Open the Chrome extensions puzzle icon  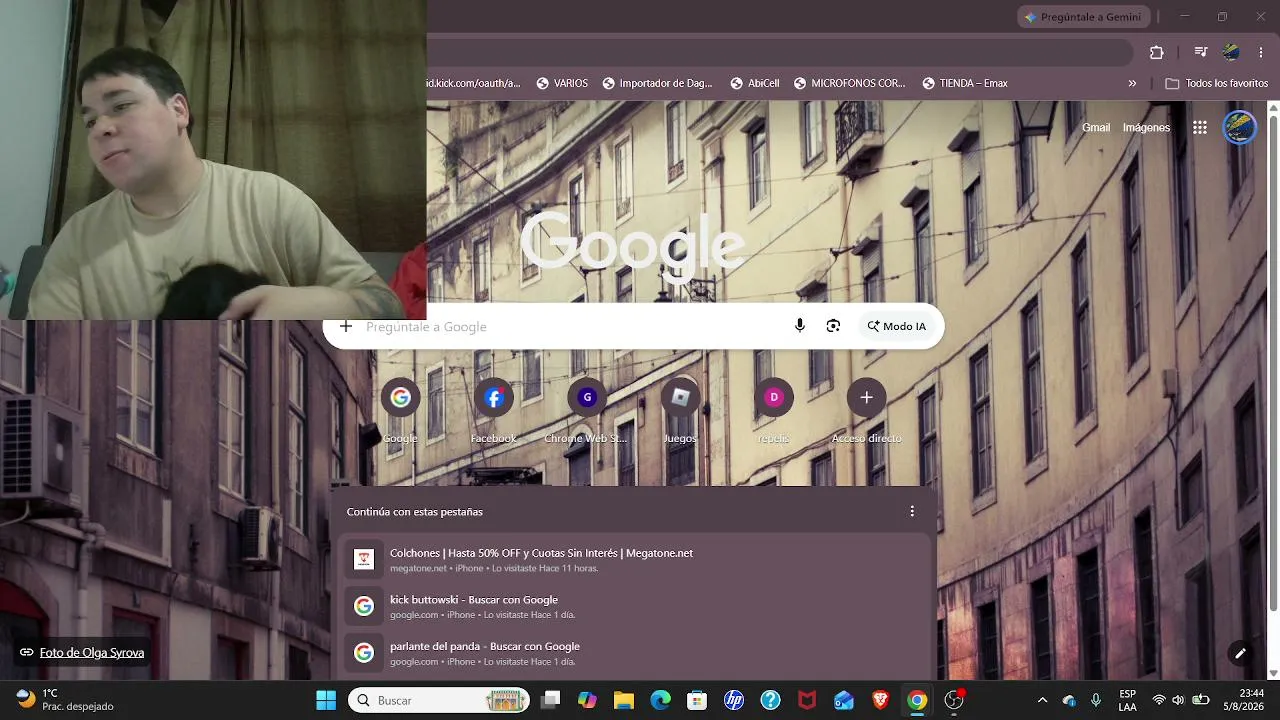pos(1157,53)
